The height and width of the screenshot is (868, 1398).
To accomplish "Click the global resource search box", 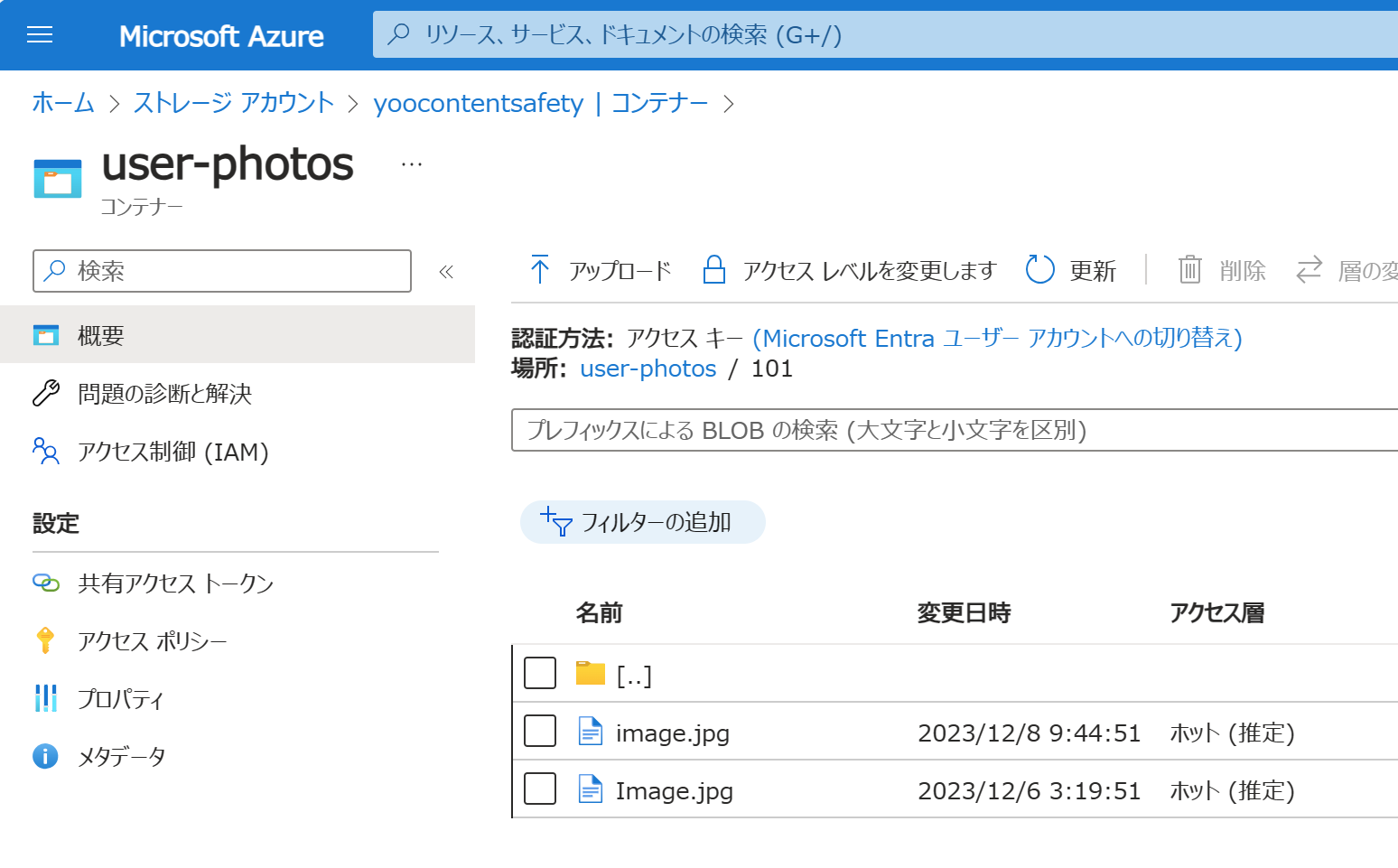I will (x=885, y=35).
